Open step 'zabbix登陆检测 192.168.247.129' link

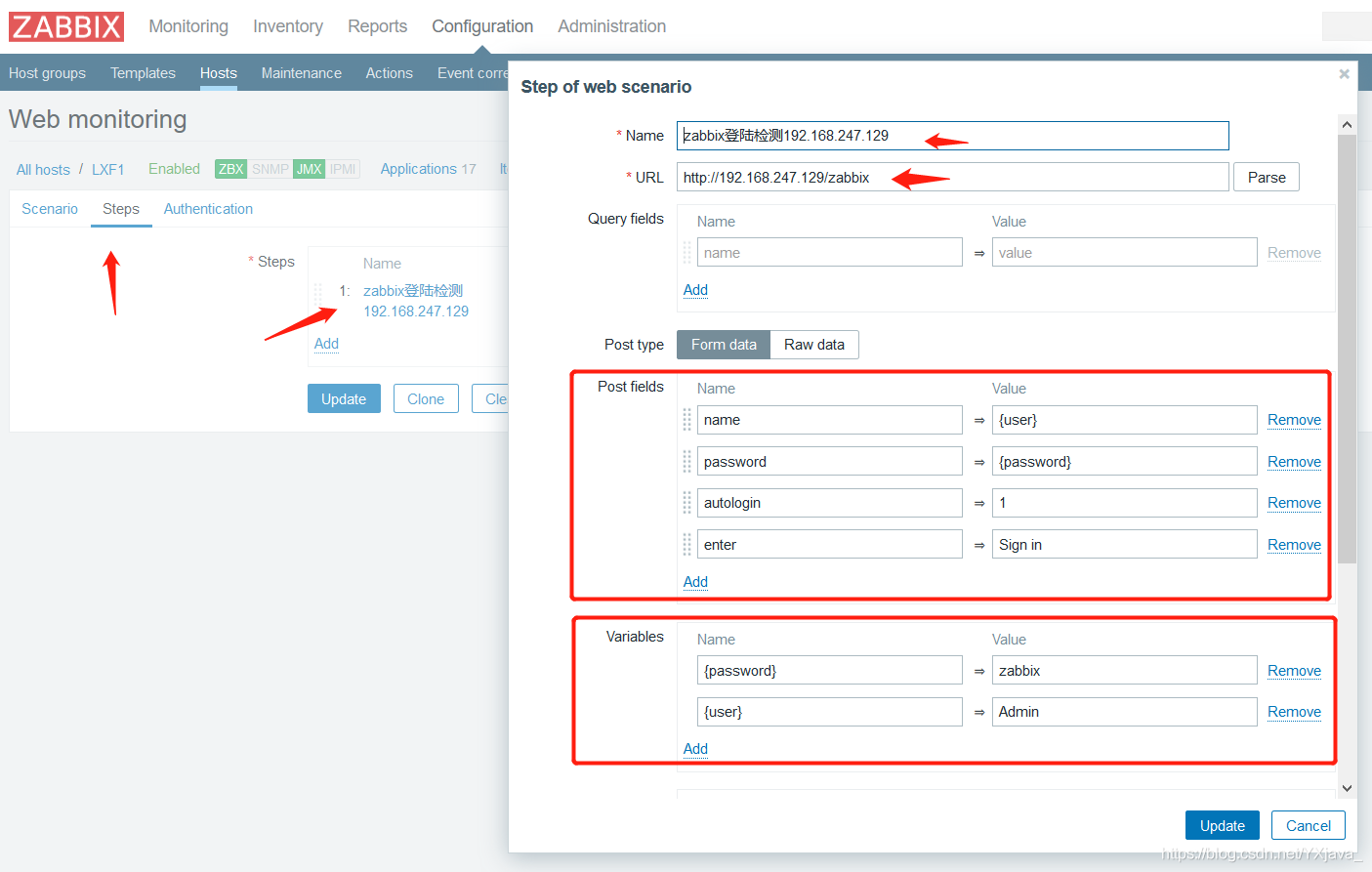(416, 301)
